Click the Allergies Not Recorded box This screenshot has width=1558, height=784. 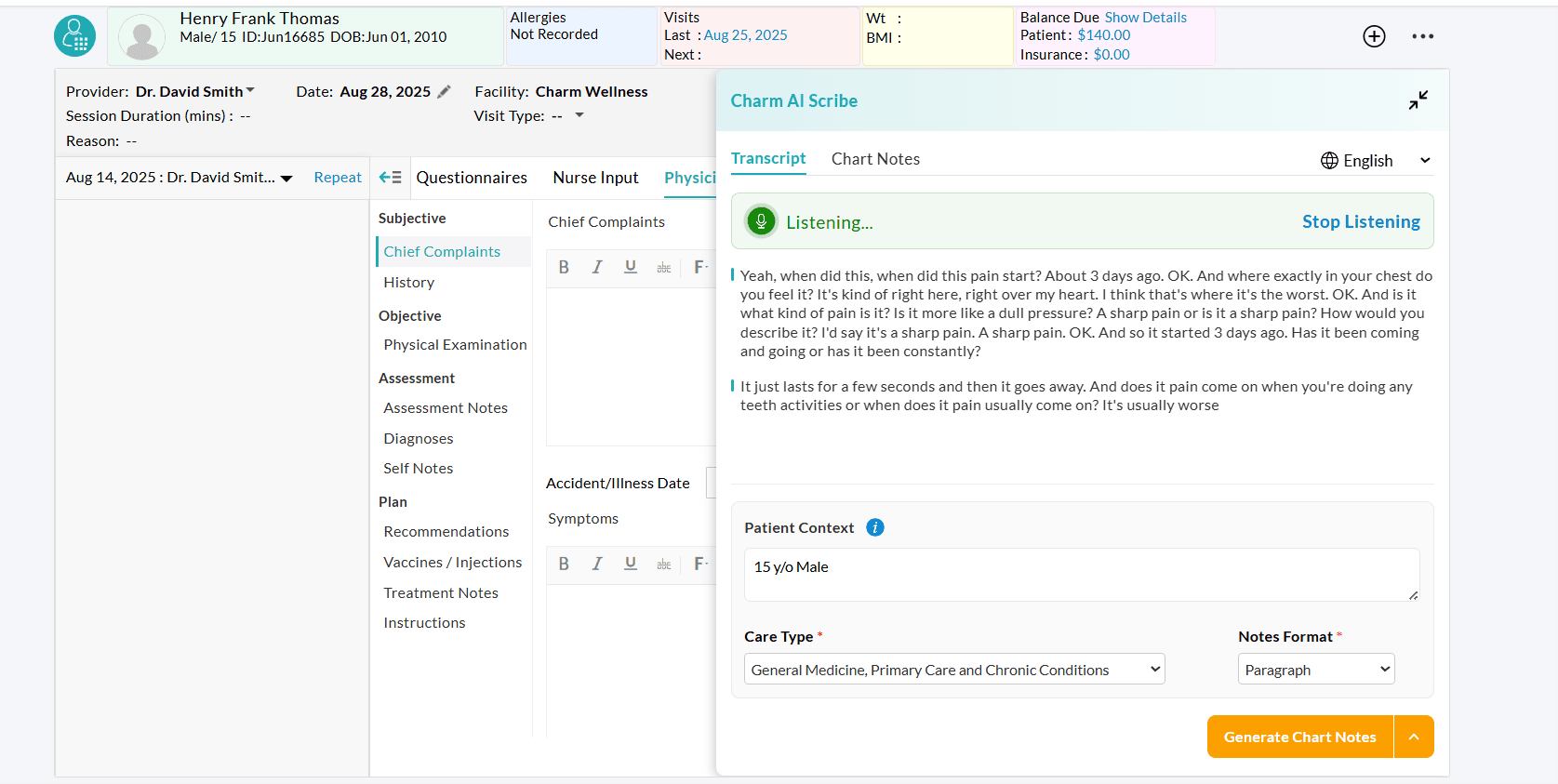click(x=581, y=36)
